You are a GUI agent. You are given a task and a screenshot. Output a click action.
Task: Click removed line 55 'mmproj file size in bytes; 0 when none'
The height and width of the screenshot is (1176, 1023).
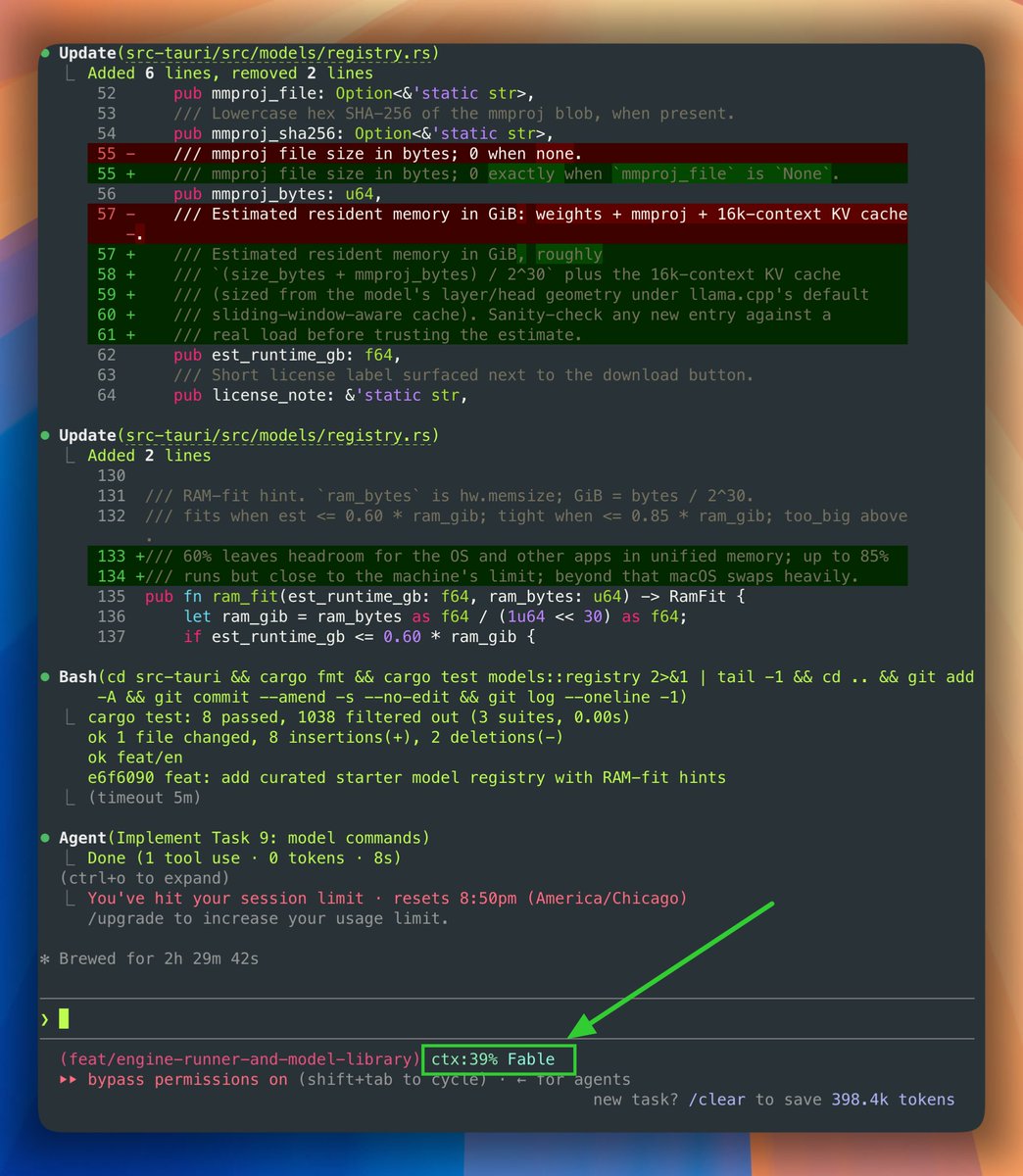coord(497,154)
